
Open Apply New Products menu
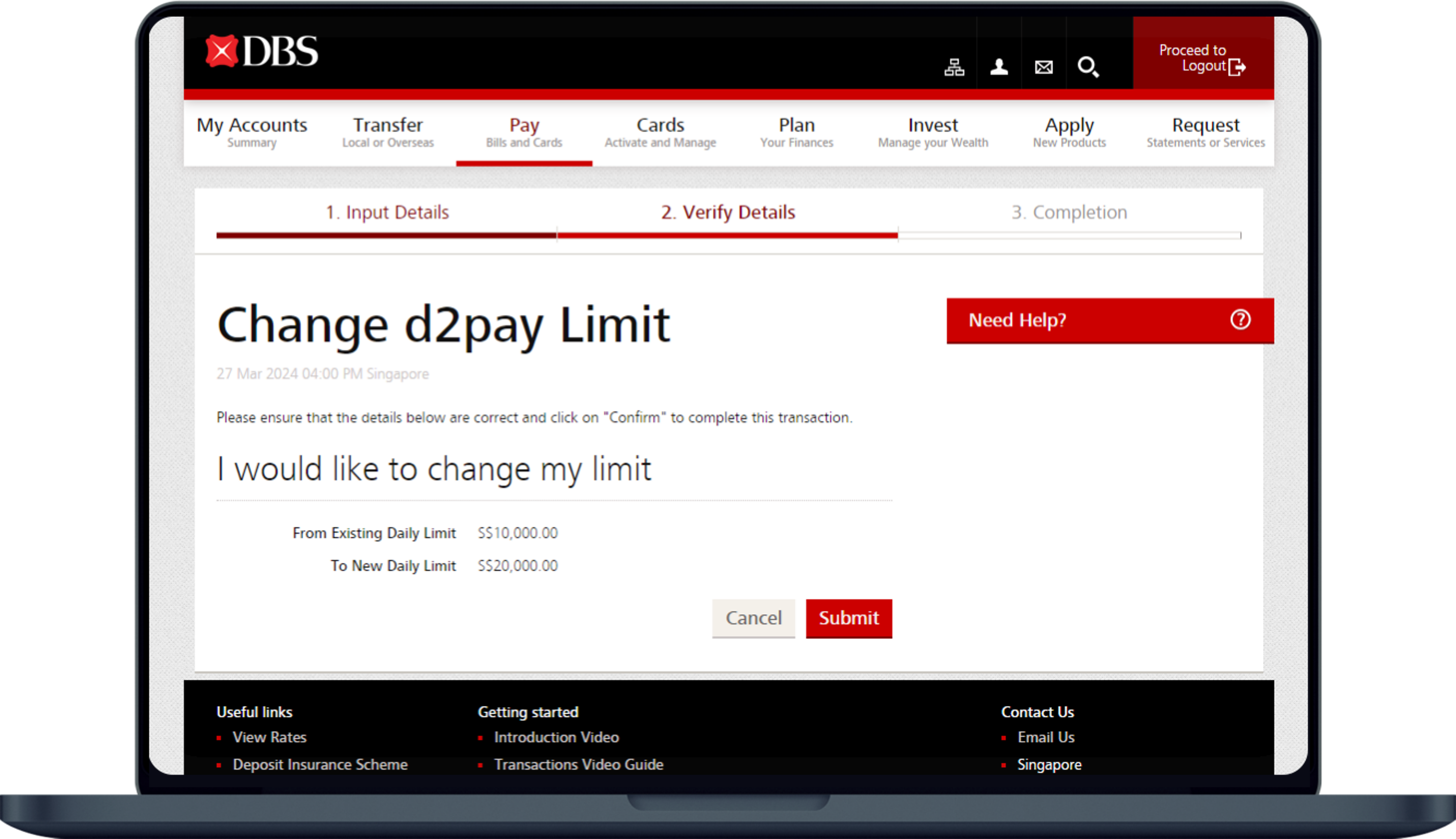pos(1069,133)
